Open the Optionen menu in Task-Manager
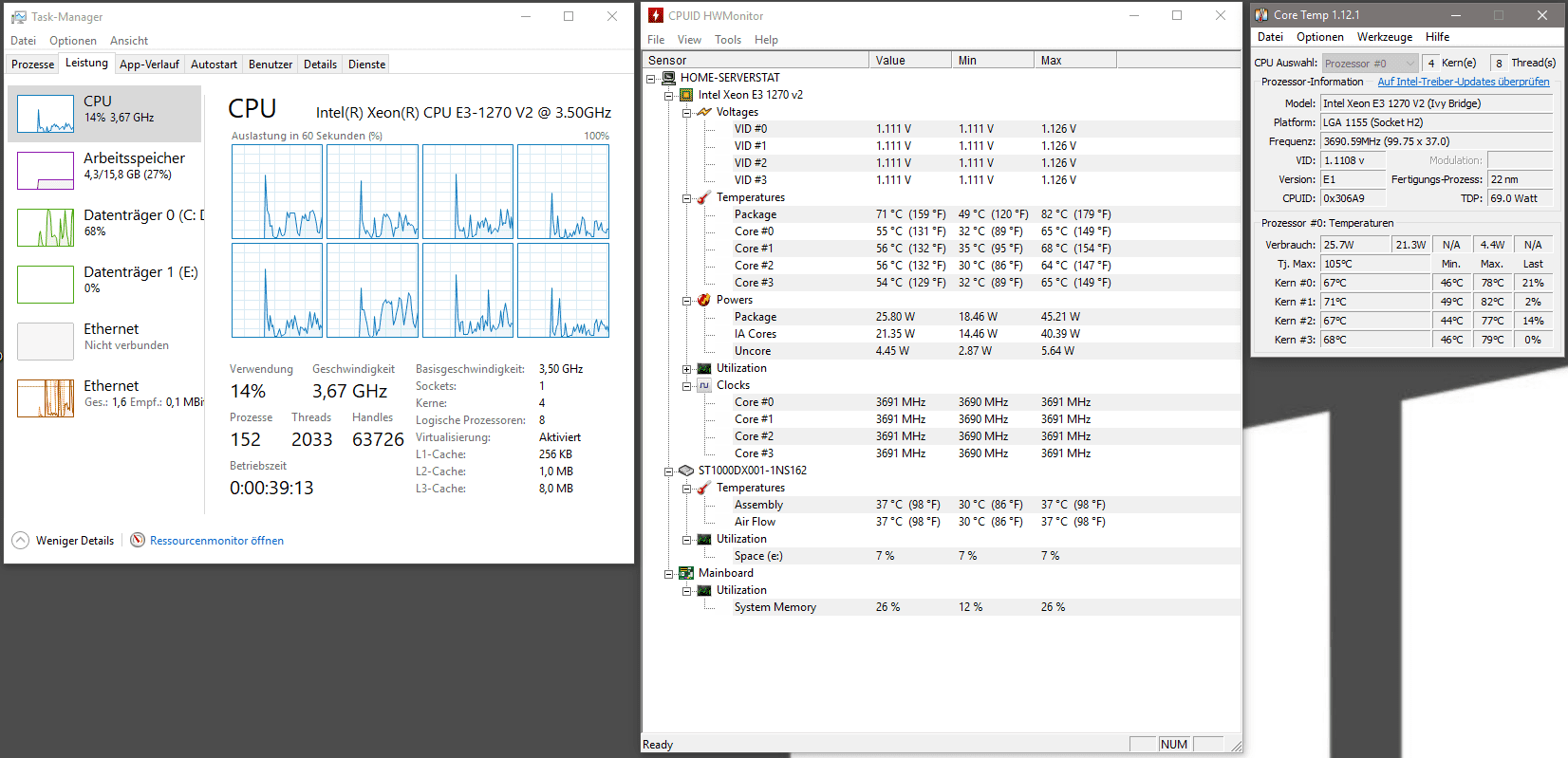1568x758 pixels. tap(73, 41)
